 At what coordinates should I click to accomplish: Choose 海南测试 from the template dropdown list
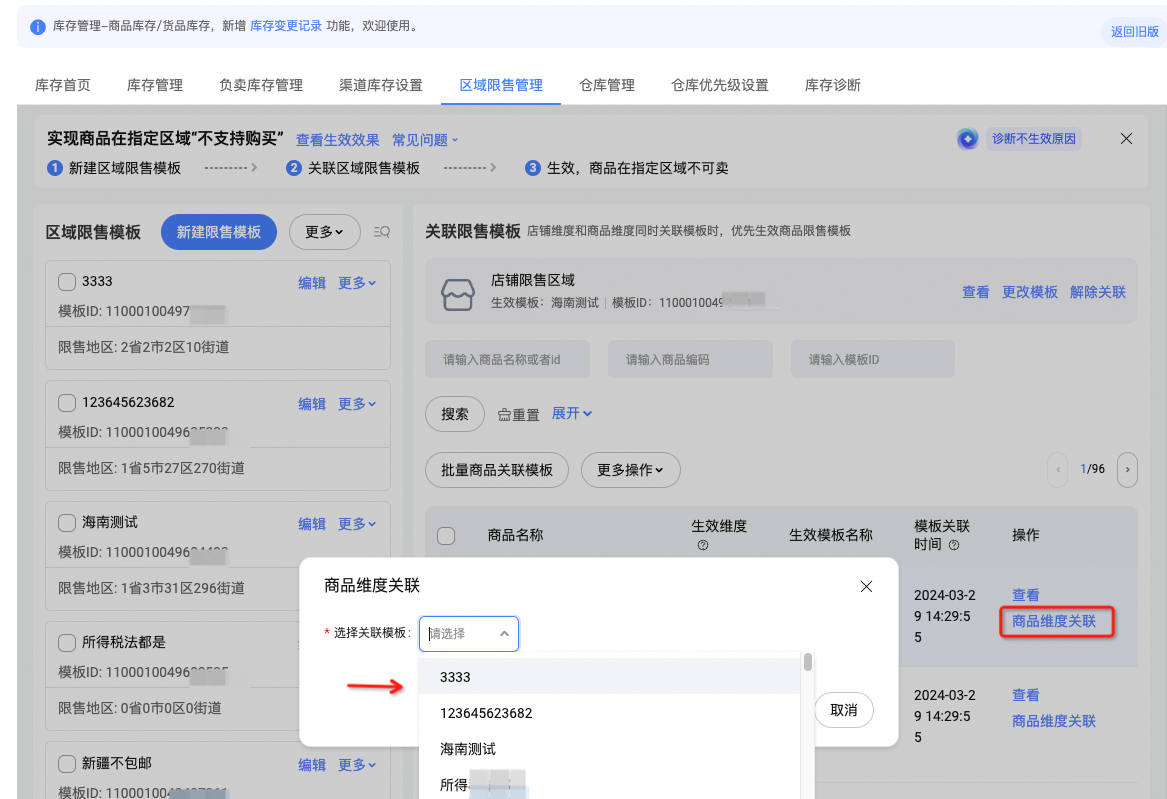click(x=610, y=748)
